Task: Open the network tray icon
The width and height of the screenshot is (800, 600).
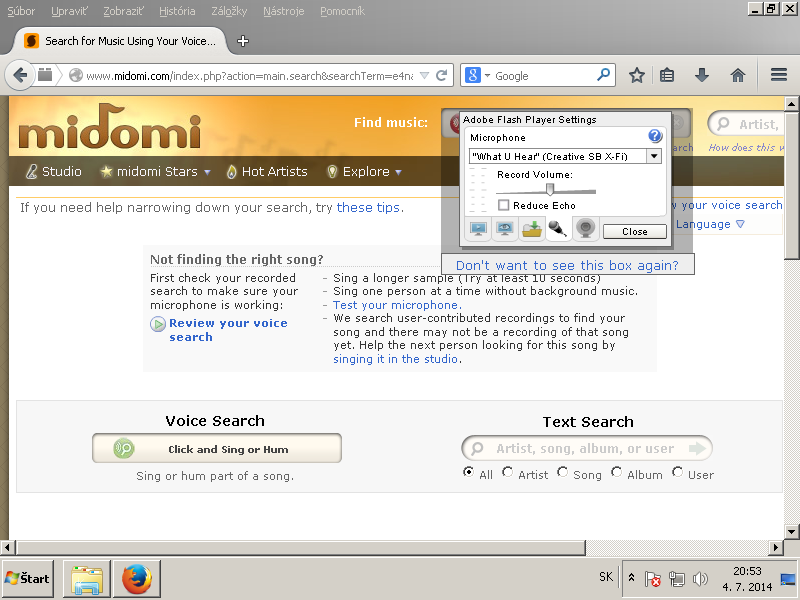Action: [x=677, y=579]
